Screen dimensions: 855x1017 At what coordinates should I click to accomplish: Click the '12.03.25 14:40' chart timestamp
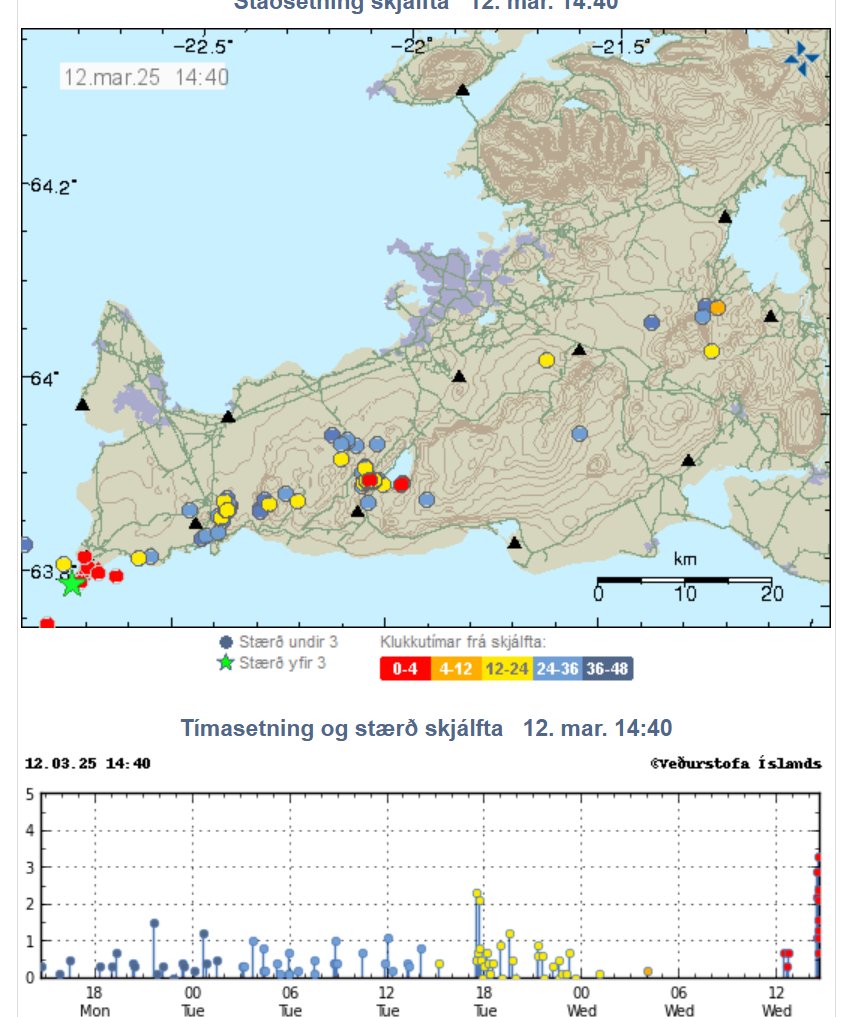click(x=88, y=763)
